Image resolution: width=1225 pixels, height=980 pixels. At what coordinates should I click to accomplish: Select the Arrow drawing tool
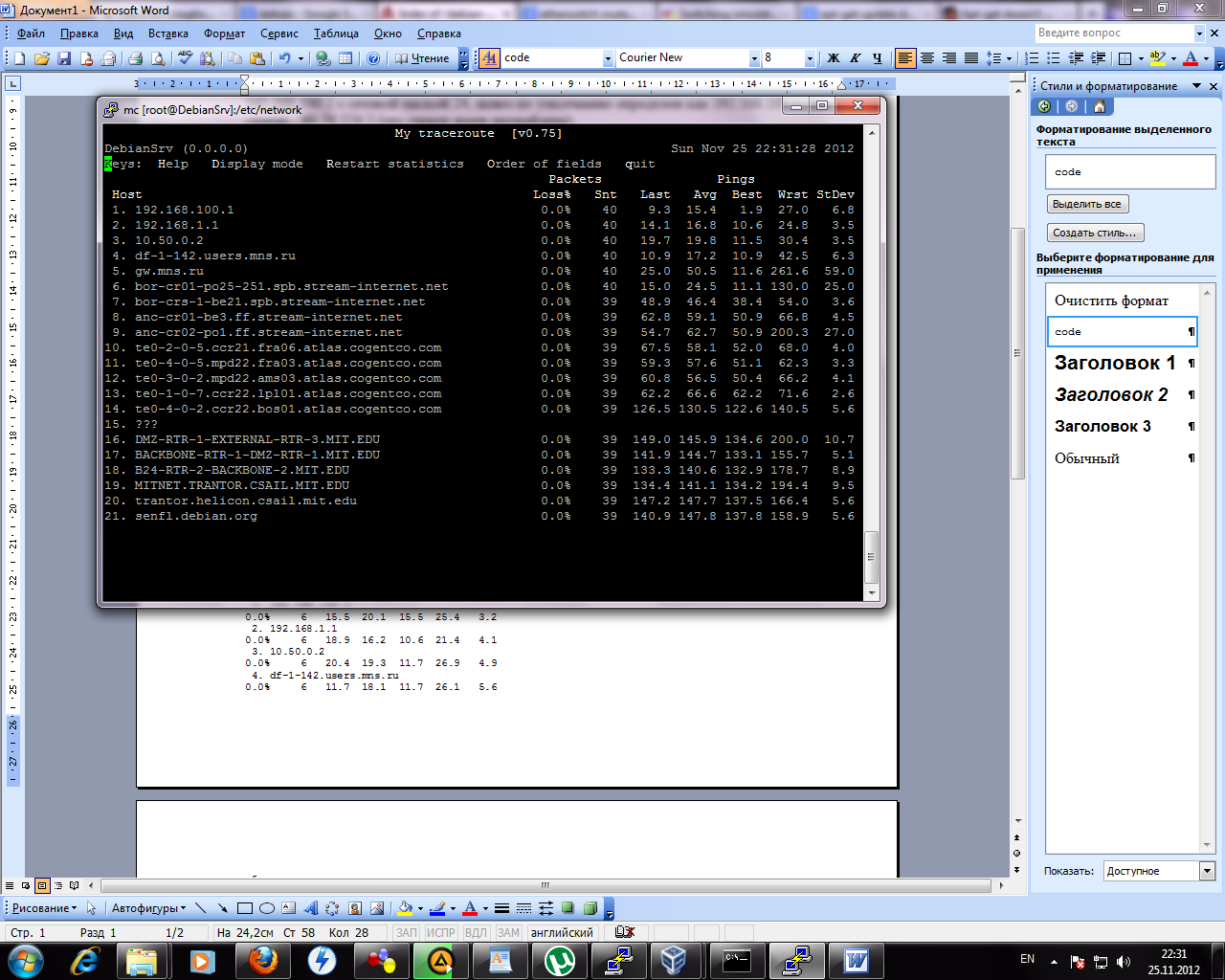click(222, 908)
